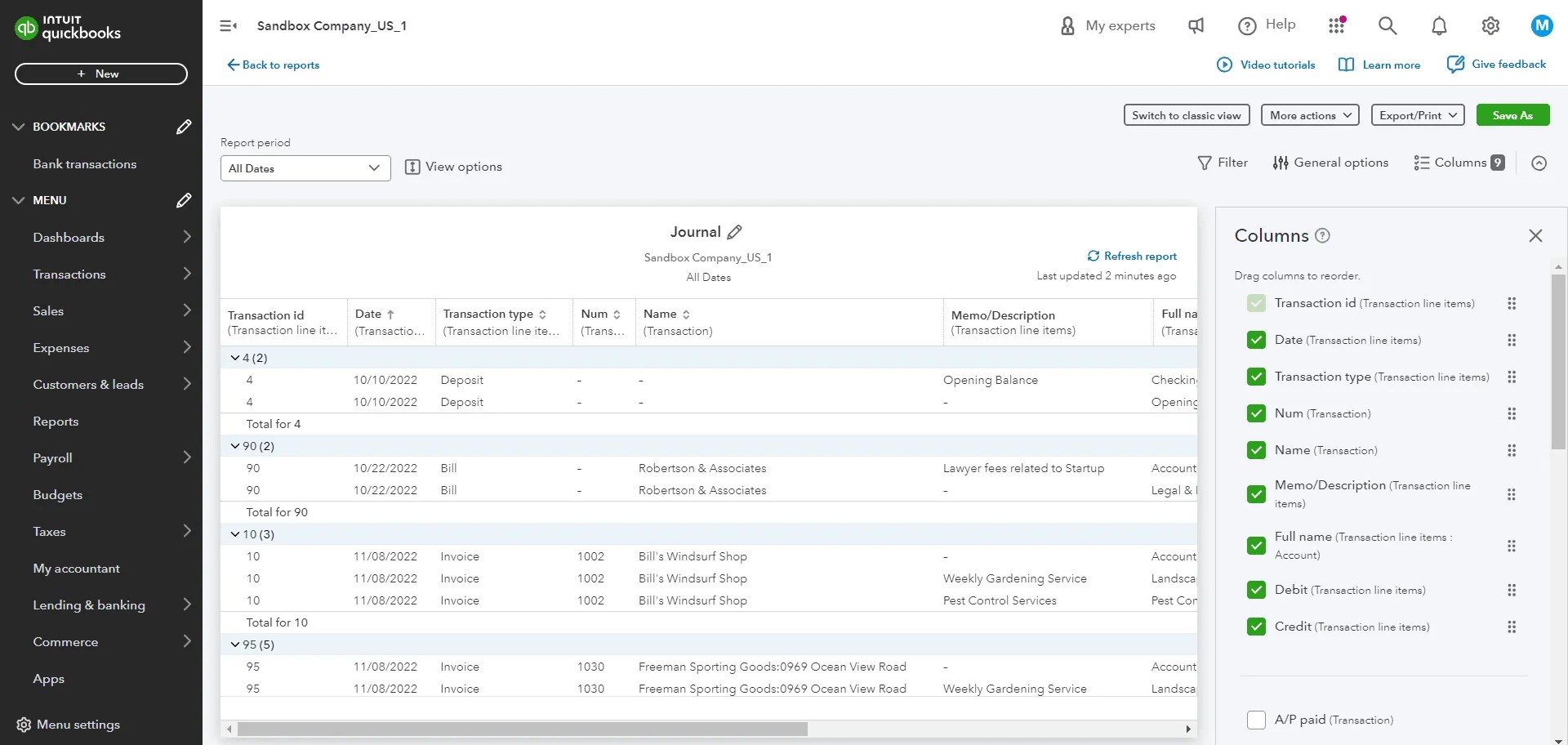Sort by the Date column header
Viewport: 1568px width, 745px height.
(x=375, y=314)
